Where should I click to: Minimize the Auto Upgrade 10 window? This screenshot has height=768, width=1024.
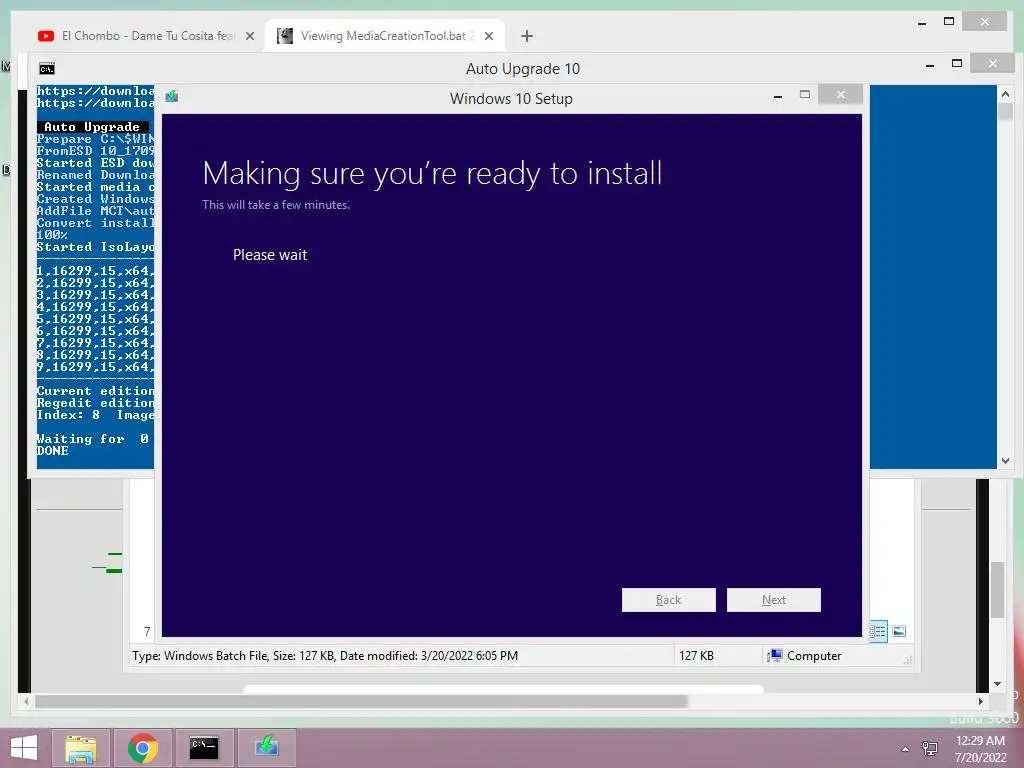[x=929, y=65]
